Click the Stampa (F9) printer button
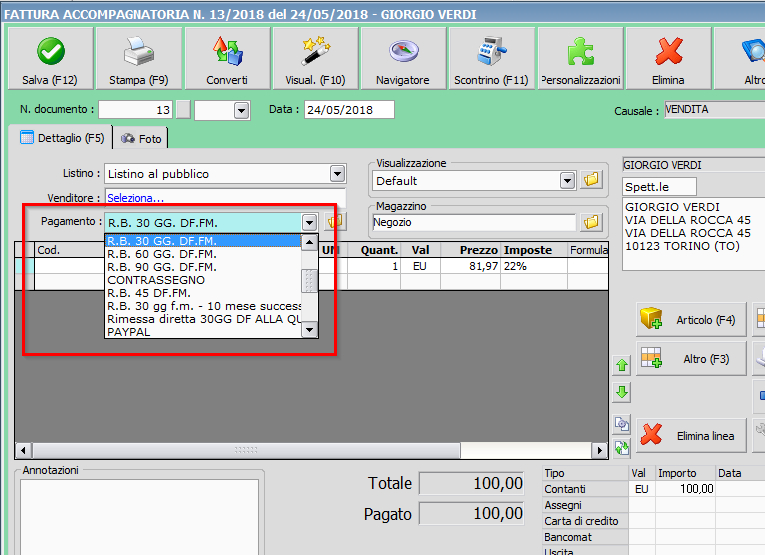Image resolution: width=765 pixels, height=555 pixels. [x=139, y=59]
